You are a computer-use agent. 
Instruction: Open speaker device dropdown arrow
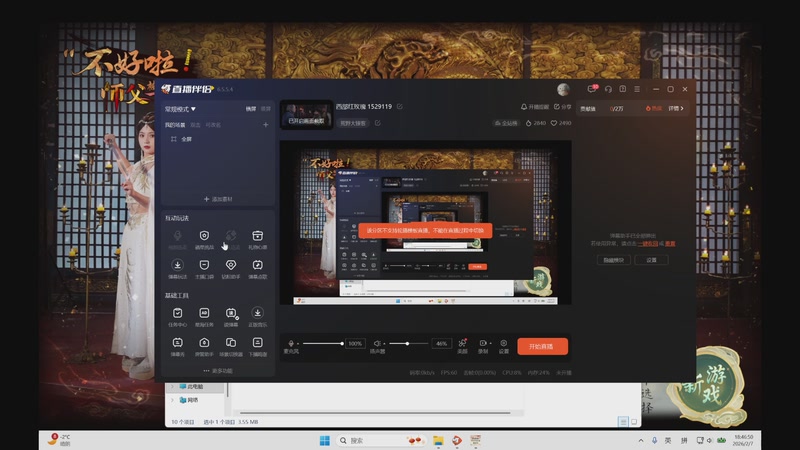[384, 343]
